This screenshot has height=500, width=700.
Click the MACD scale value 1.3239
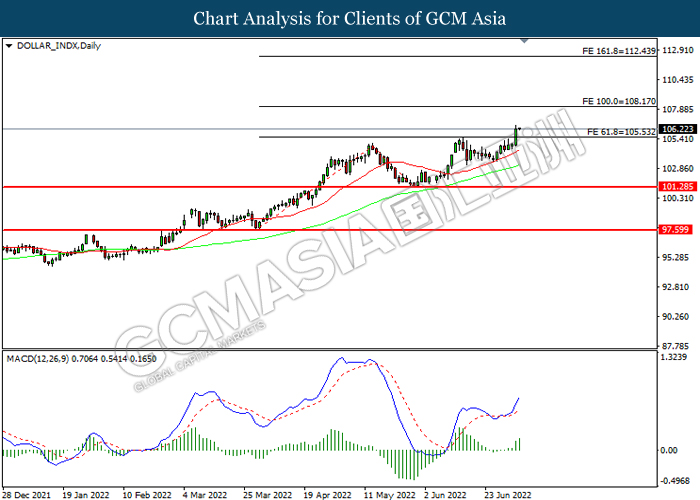pyautogui.click(x=674, y=357)
